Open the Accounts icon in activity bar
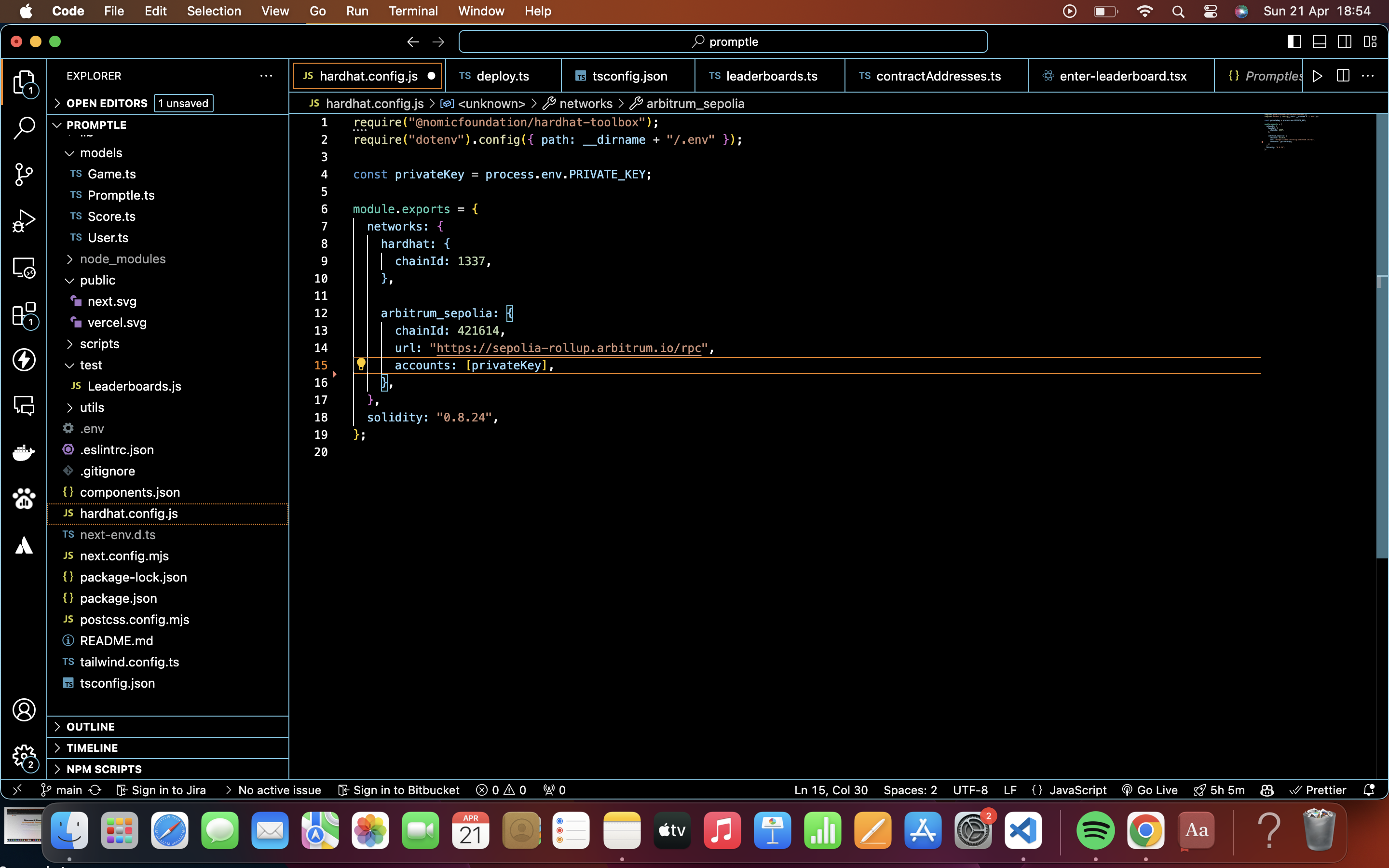The image size is (1389, 868). [x=24, y=710]
